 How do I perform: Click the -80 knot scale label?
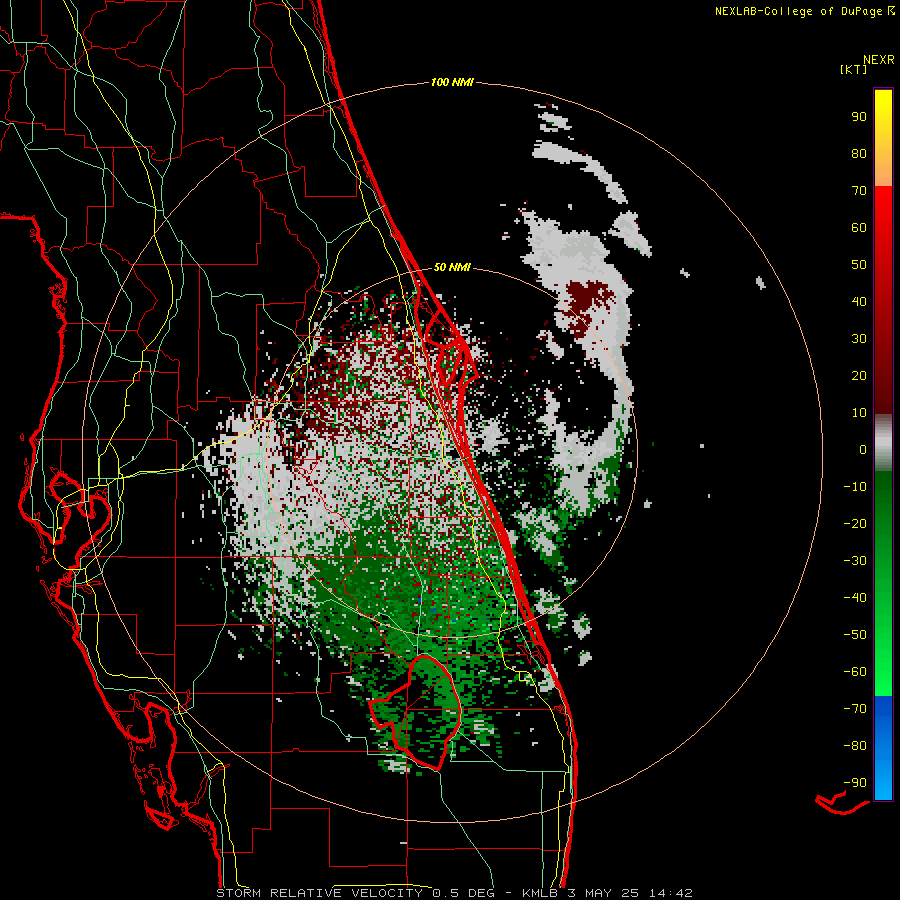(x=855, y=746)
